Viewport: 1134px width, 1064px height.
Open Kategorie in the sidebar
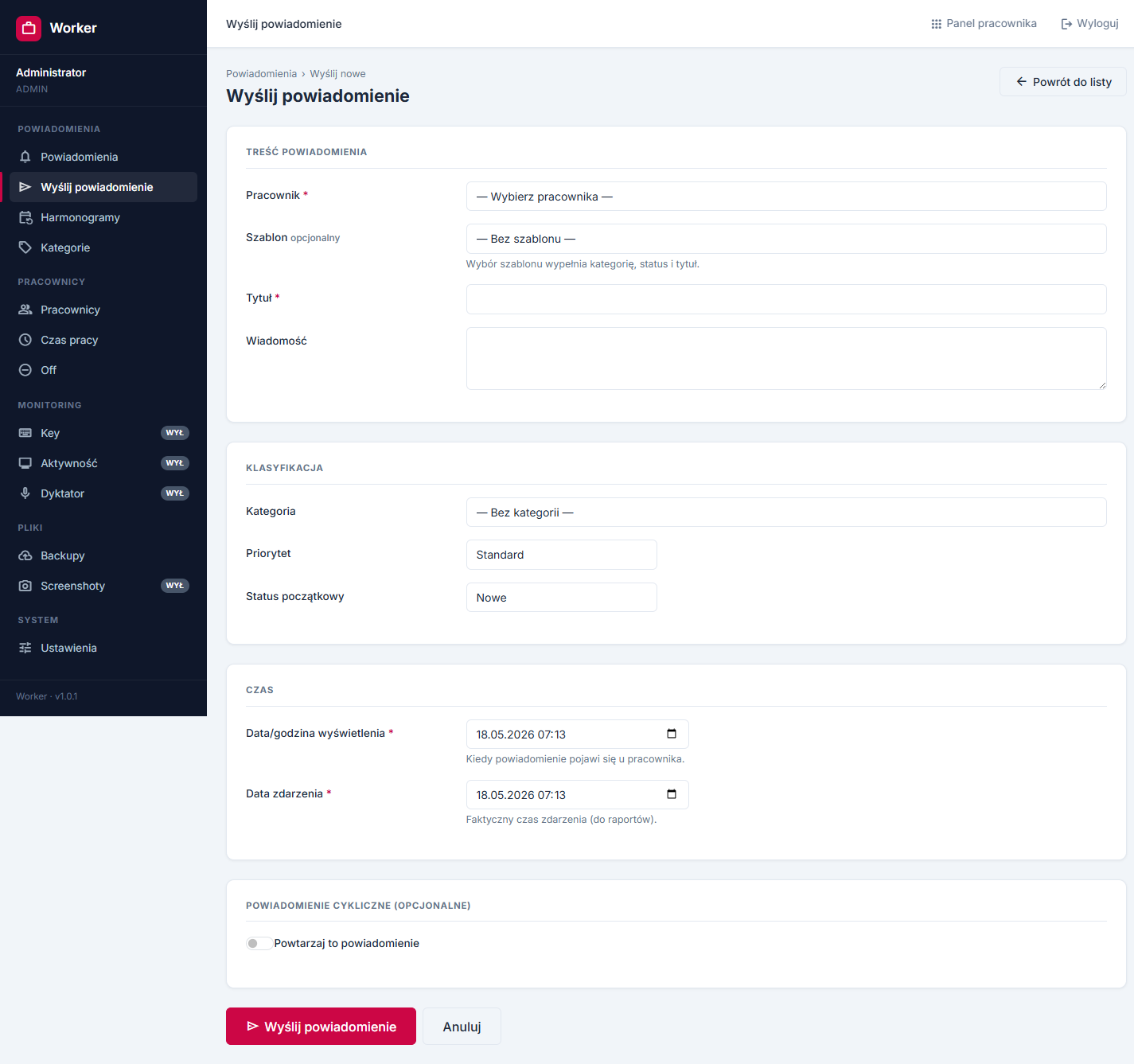(x=103, y=247)
